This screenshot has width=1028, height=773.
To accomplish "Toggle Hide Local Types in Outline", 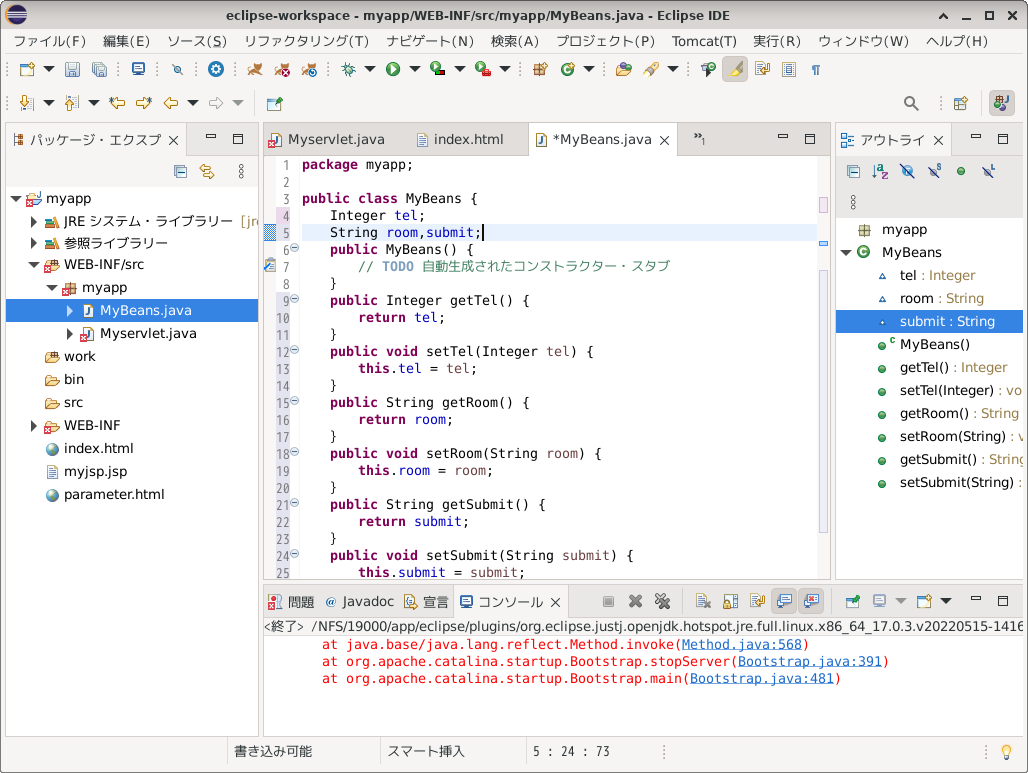I will (x=988, y=172).
